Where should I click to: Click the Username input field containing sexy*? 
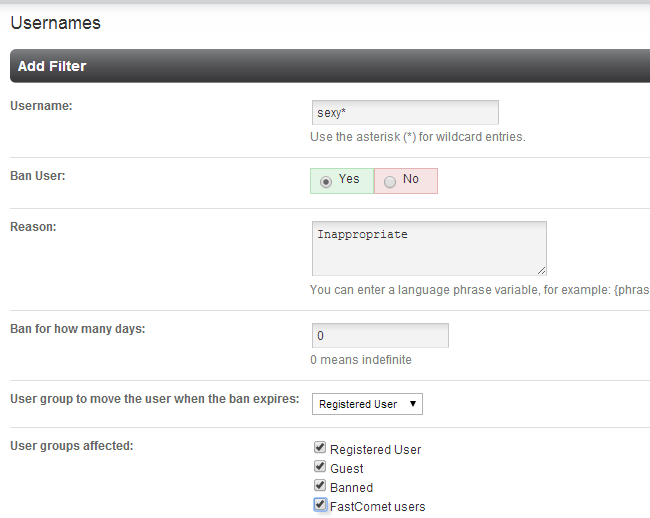tap(405, 112)
